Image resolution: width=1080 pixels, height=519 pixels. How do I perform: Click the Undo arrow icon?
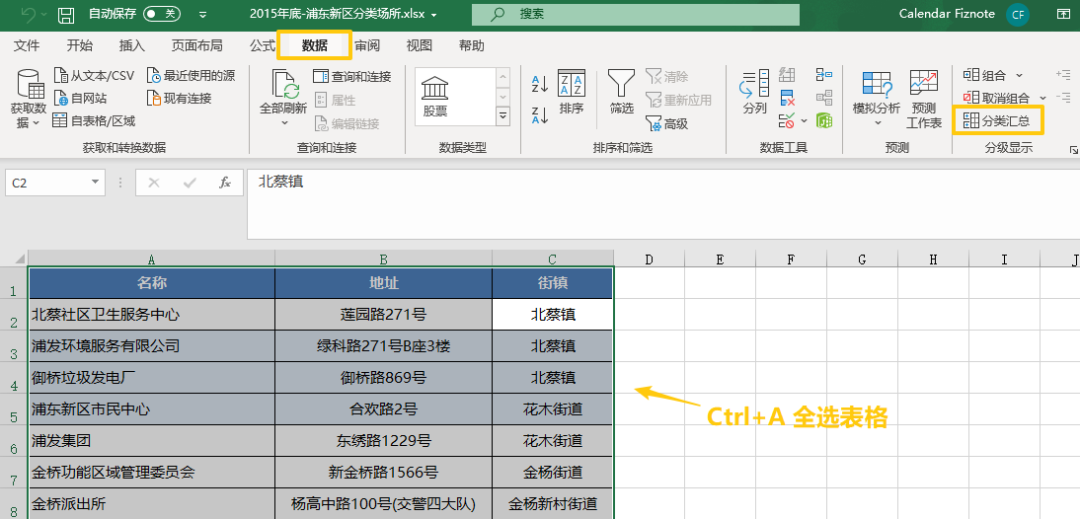(x=28, y=14)
